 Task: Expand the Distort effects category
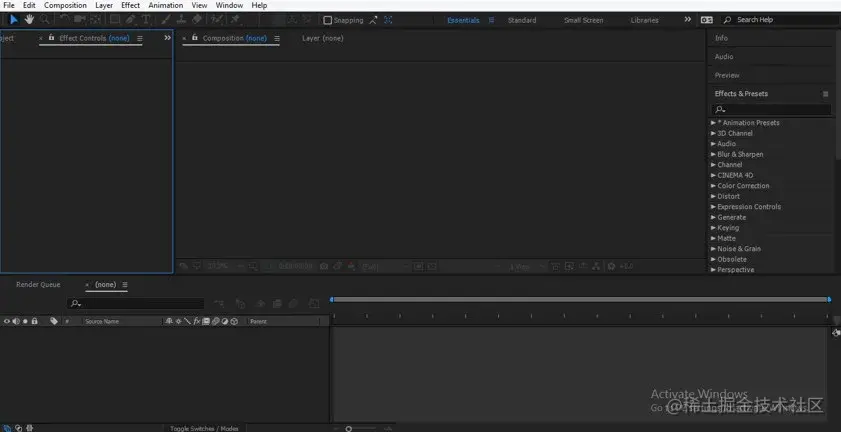coord(713,196)
